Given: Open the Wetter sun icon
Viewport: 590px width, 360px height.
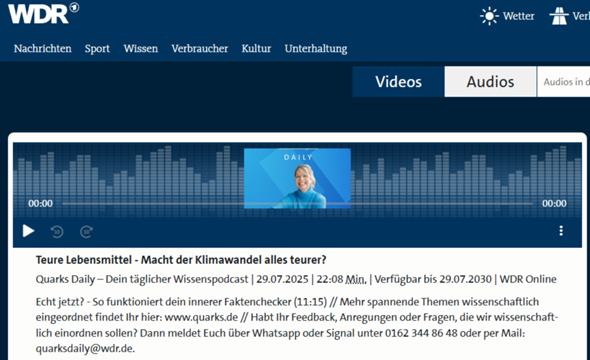Looking at the screenshot, I should pos(489,16).
